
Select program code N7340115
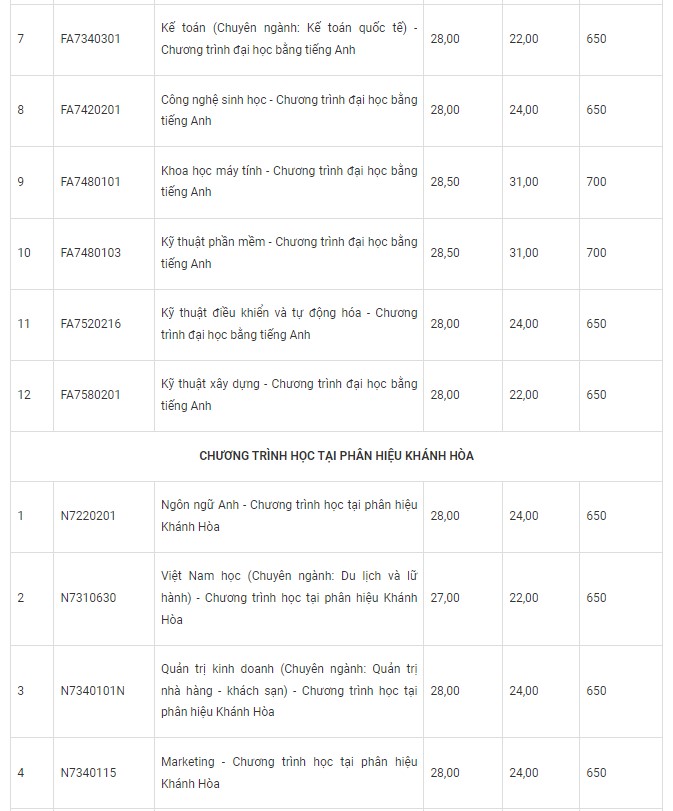point(88,773)
